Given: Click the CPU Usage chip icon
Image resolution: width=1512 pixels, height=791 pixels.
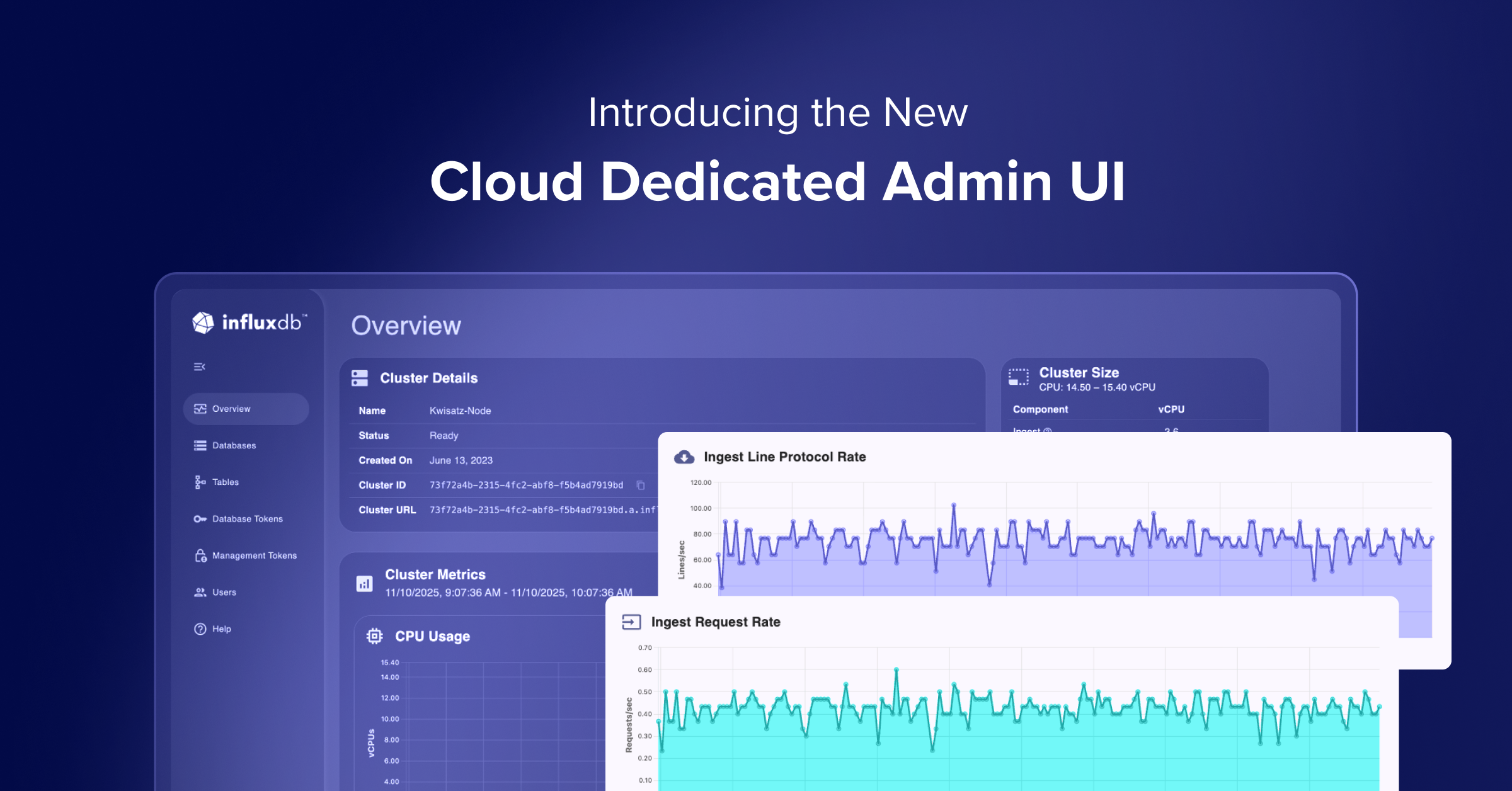Looking at the screenshot, I should (x=375, y=636).
